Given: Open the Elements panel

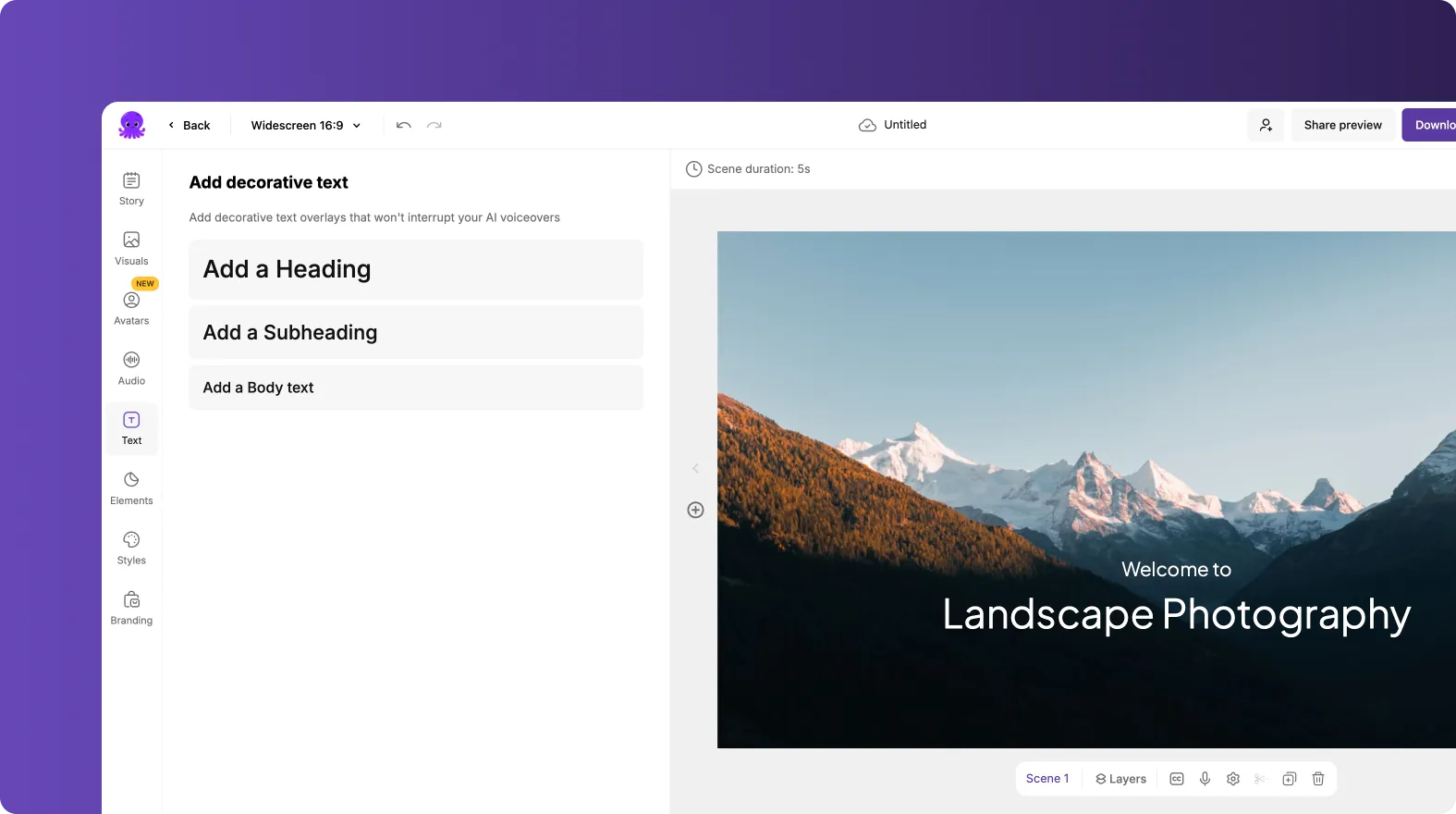Looking at the screenshot, I should coord(131,487).
